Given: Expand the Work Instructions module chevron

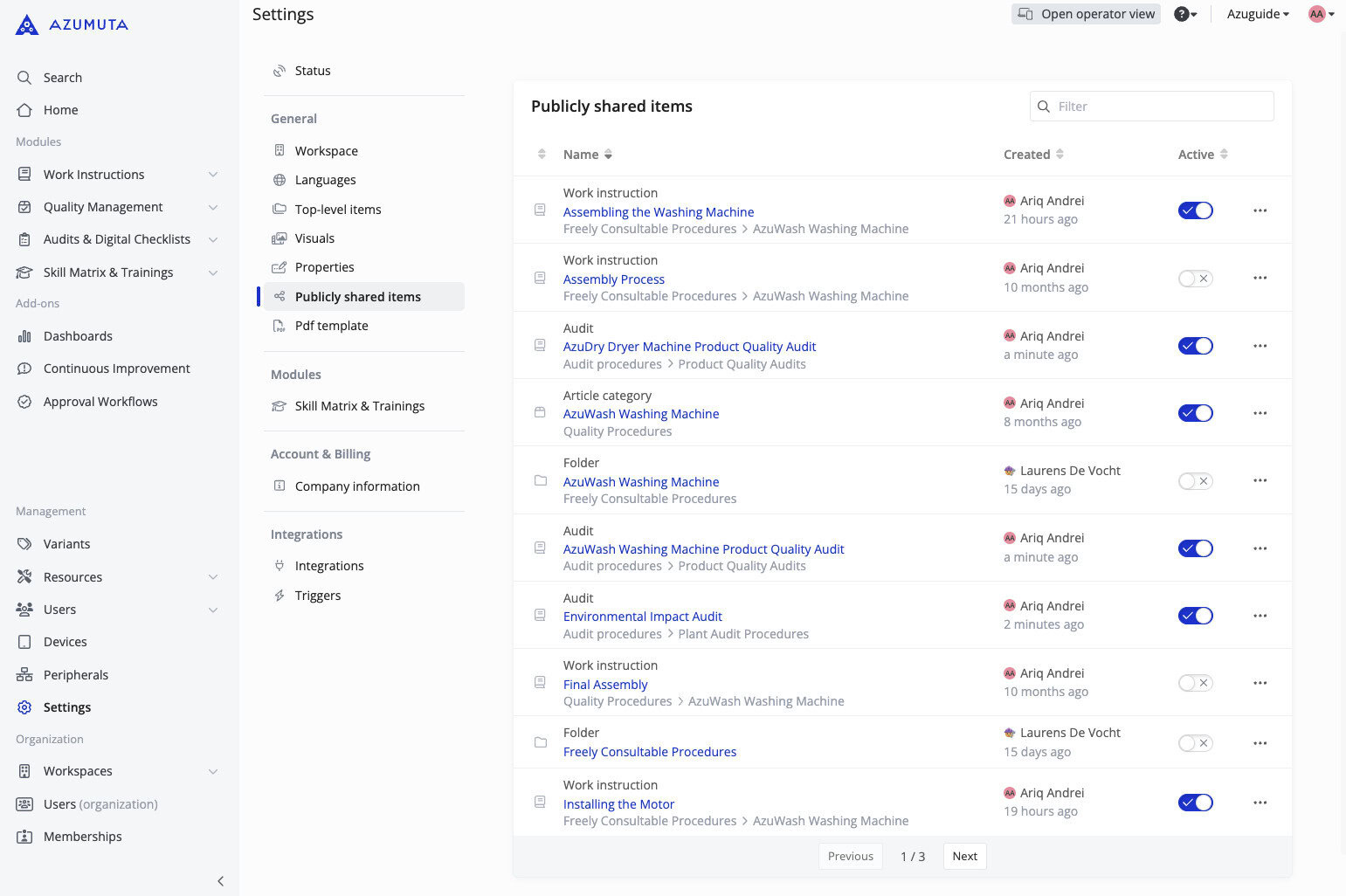Looking at the screenshot, I should pos(213,175).
